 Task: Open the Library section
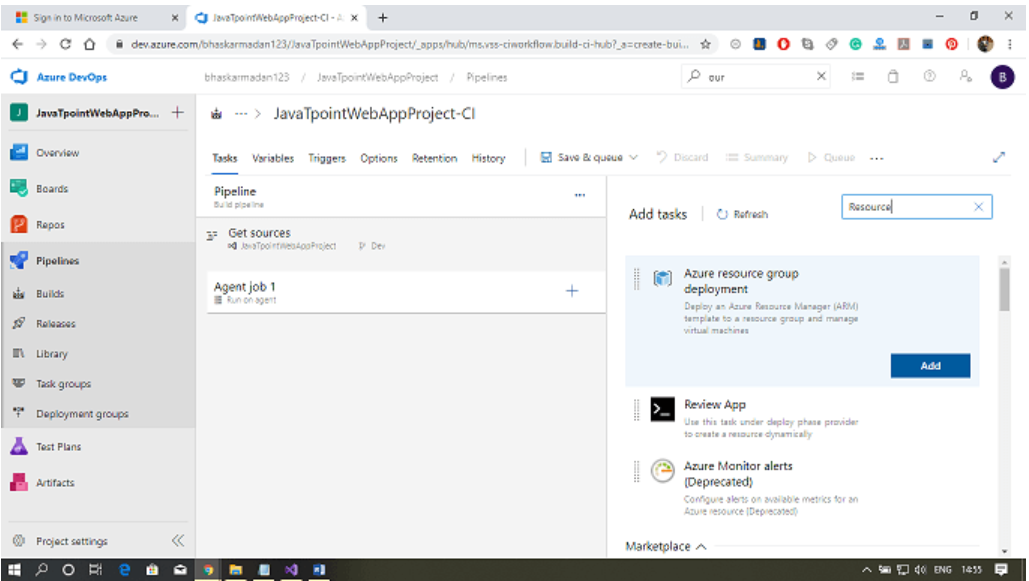coord(55,352)
